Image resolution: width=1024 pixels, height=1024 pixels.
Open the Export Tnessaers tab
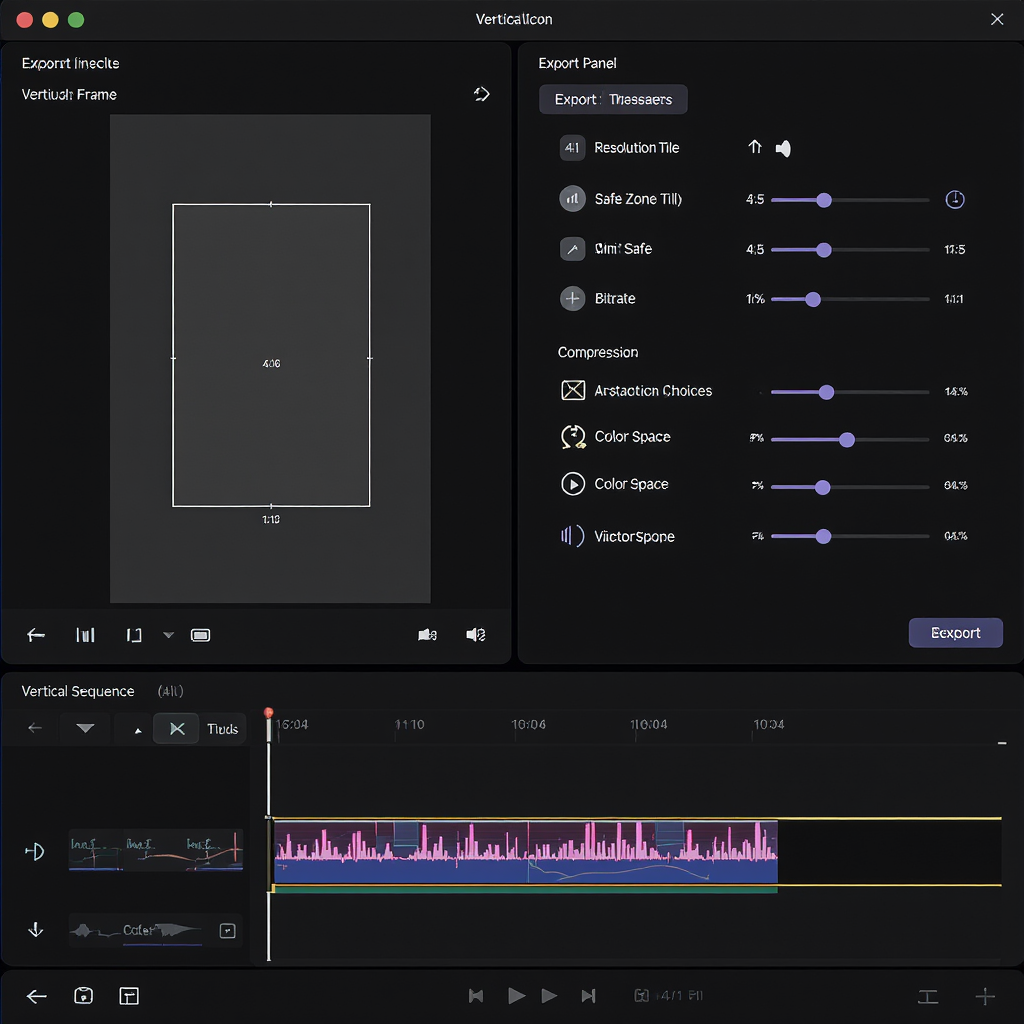tap(613, 99)
